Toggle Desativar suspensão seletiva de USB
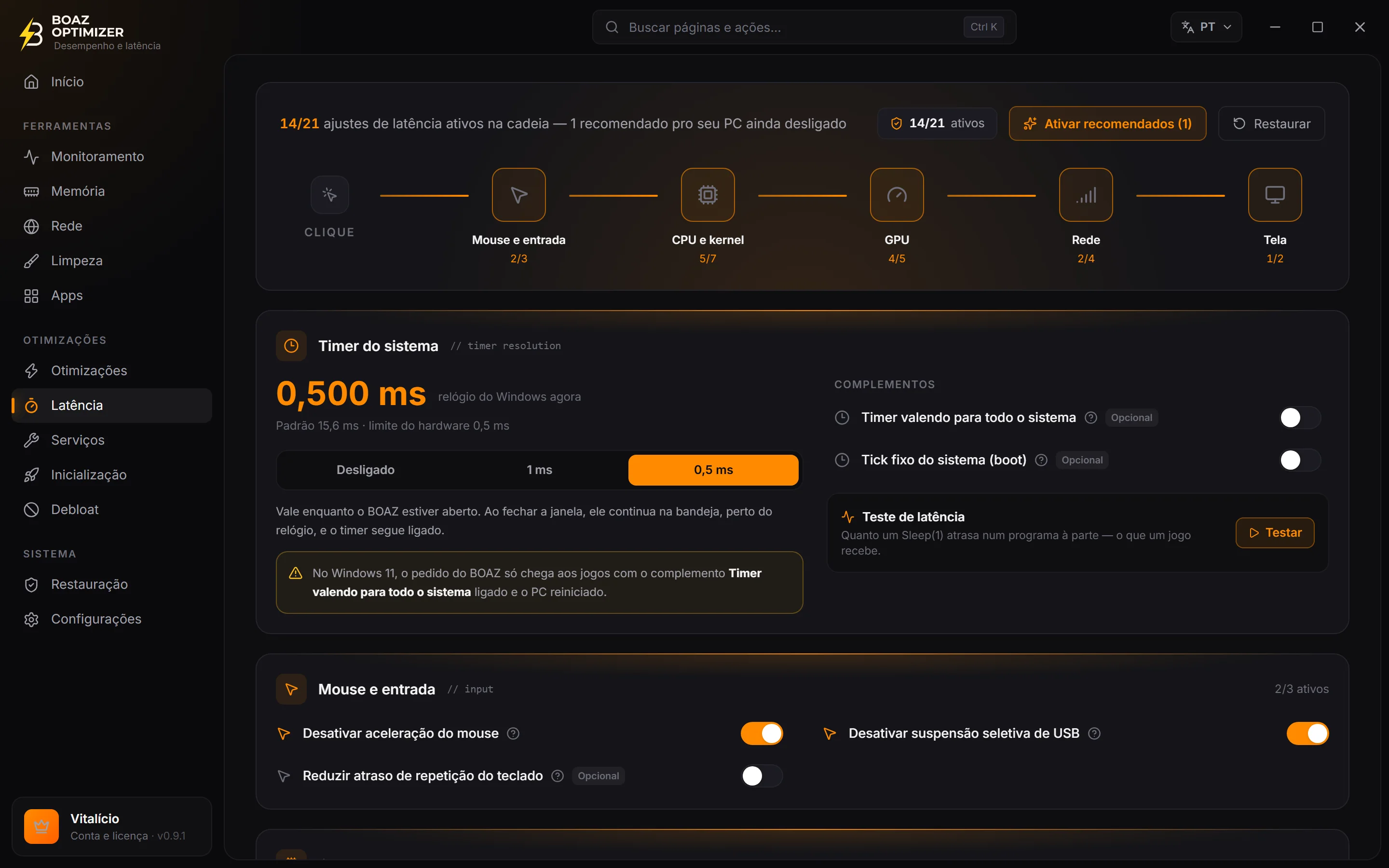 (x=1307, y=733)
